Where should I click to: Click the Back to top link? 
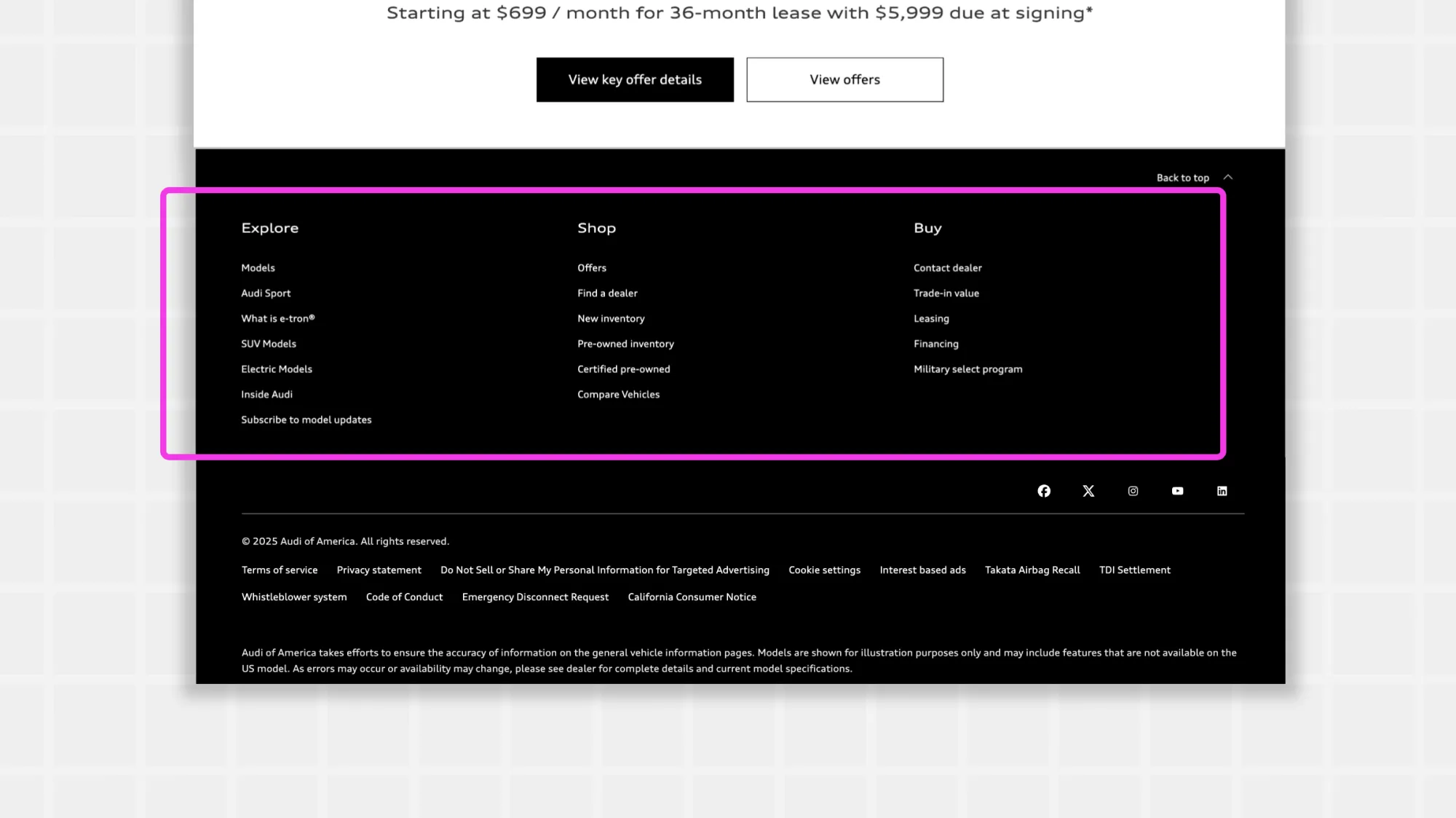coord(1182,178)
